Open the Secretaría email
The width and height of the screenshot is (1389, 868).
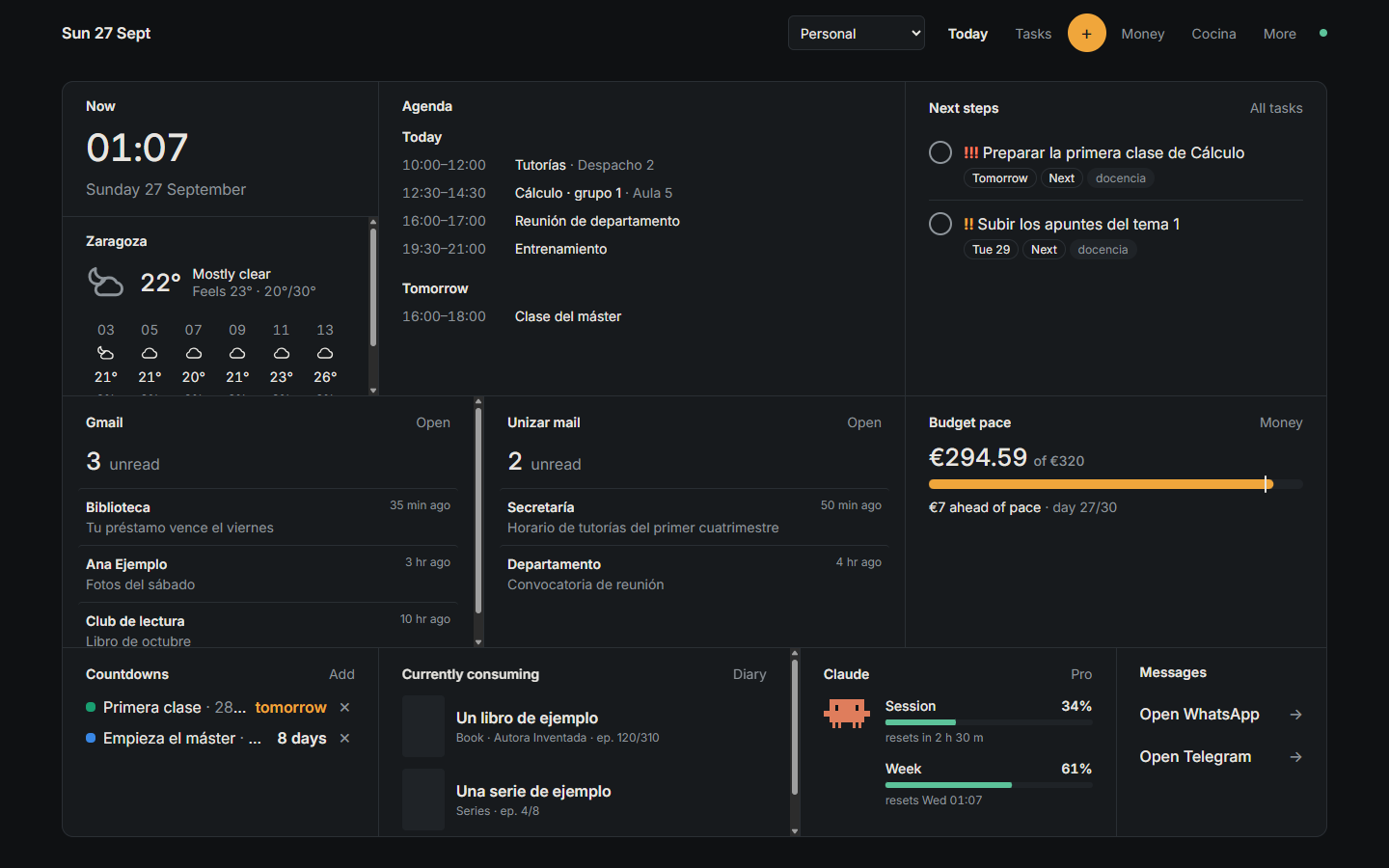pos(694,517)
